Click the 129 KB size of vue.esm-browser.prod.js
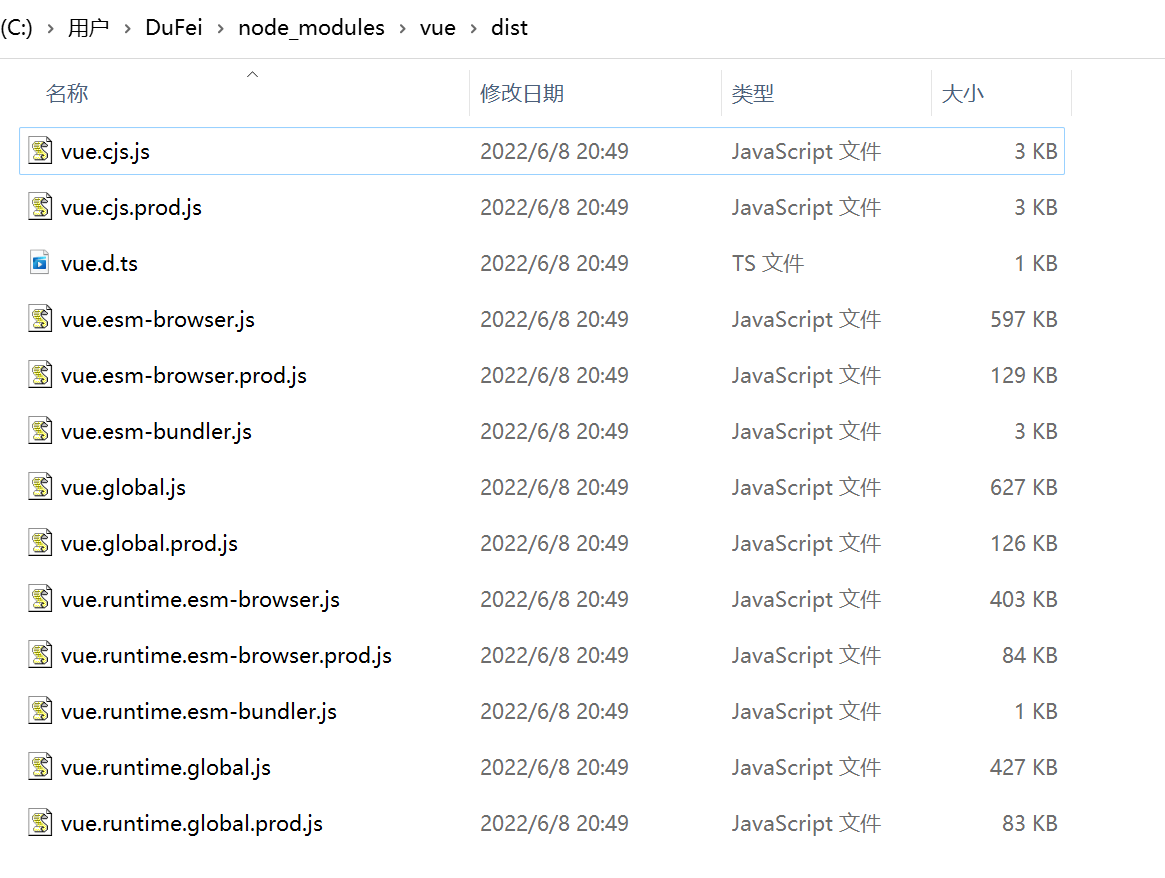 pos(1024,376)
